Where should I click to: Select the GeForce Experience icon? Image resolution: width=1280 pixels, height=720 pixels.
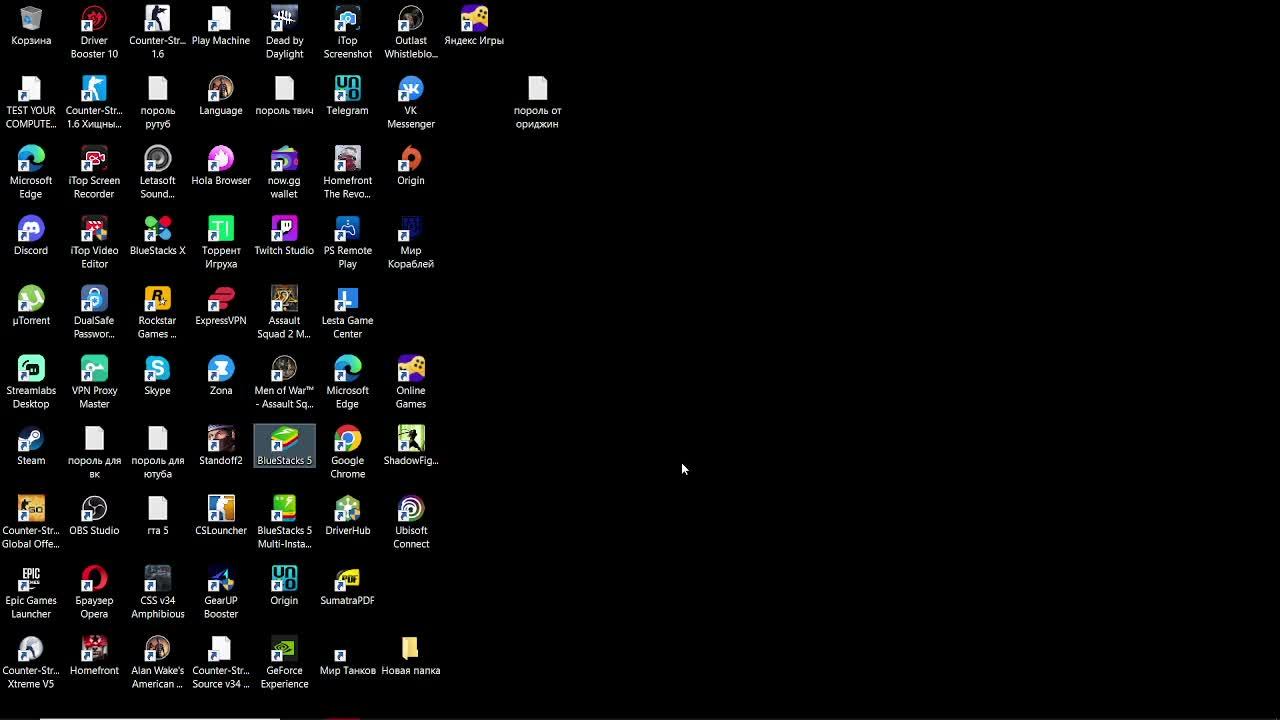pos(284,662)
